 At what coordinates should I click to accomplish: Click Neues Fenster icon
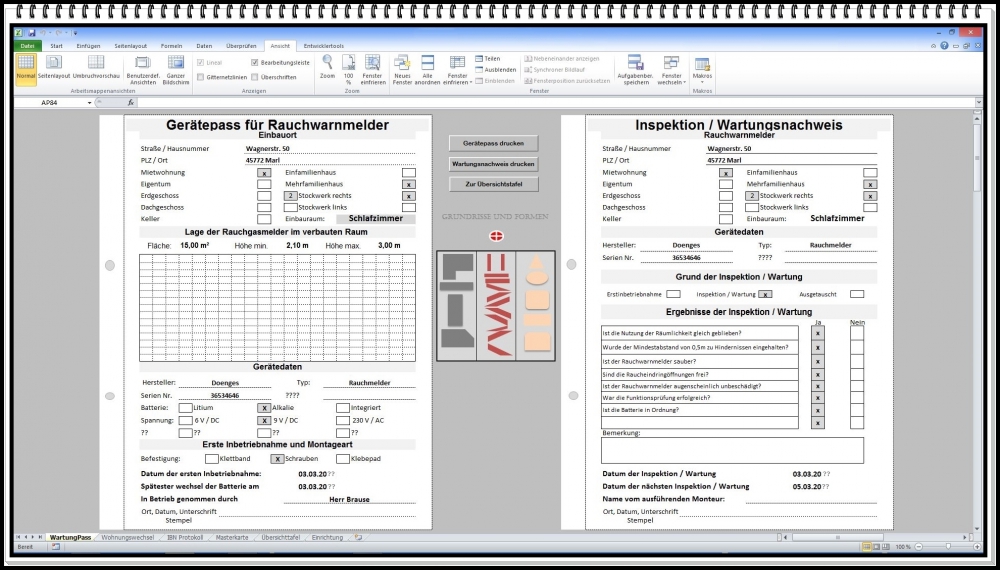(403, 66)
